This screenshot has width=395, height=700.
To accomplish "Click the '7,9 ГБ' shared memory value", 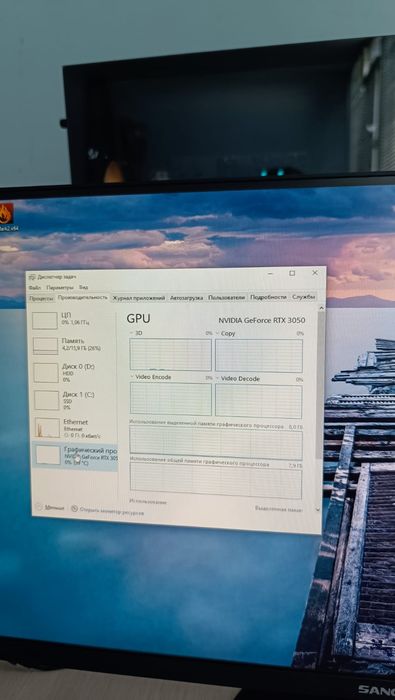I will [295, 466].
